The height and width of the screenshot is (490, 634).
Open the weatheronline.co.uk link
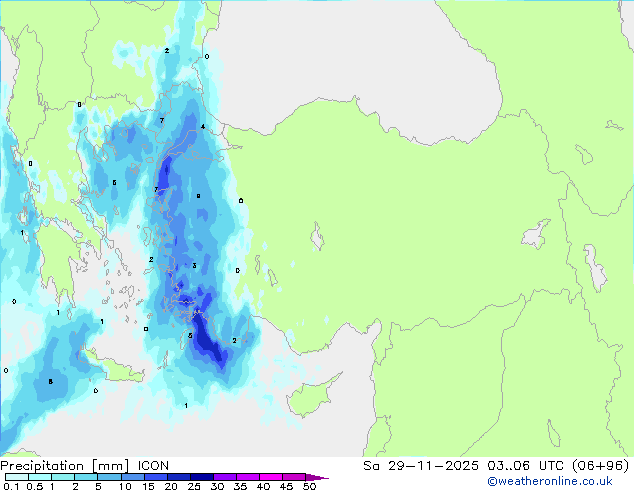point(549,481)
